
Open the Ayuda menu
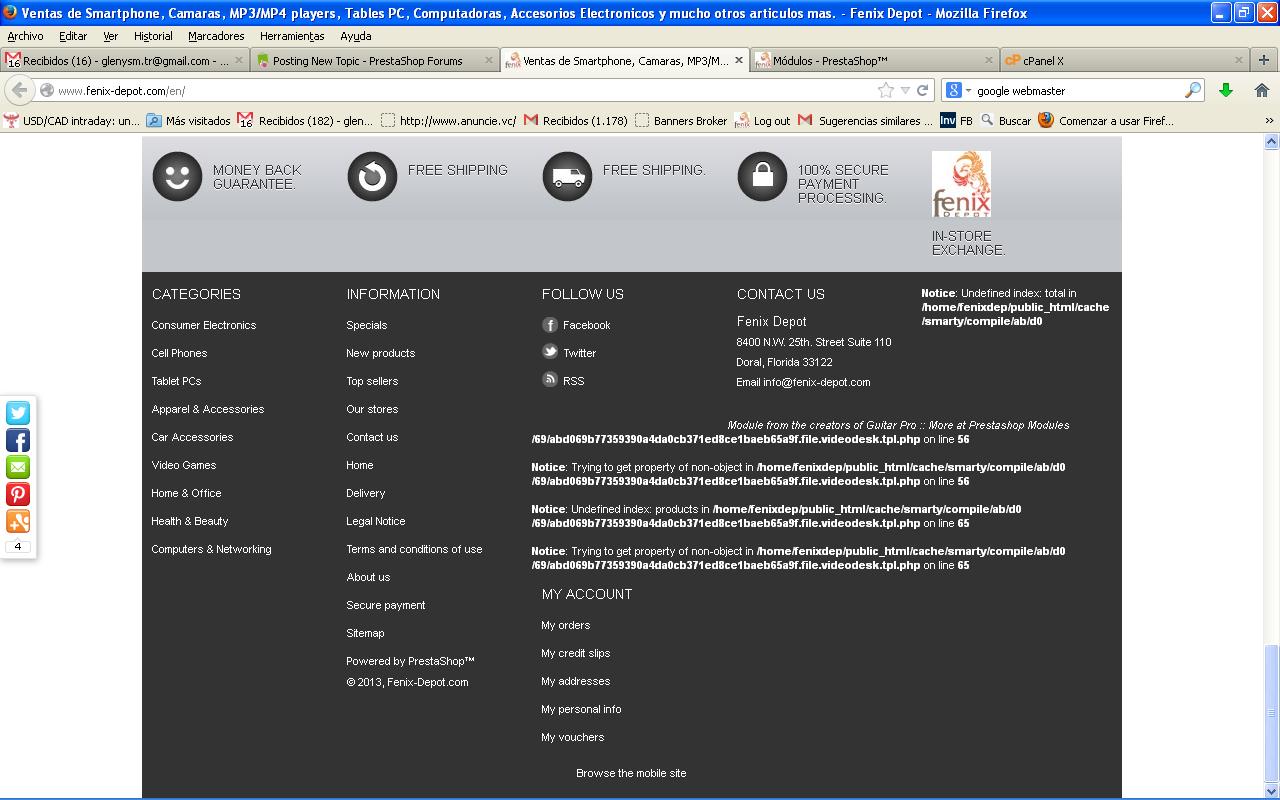coord(356,36)
